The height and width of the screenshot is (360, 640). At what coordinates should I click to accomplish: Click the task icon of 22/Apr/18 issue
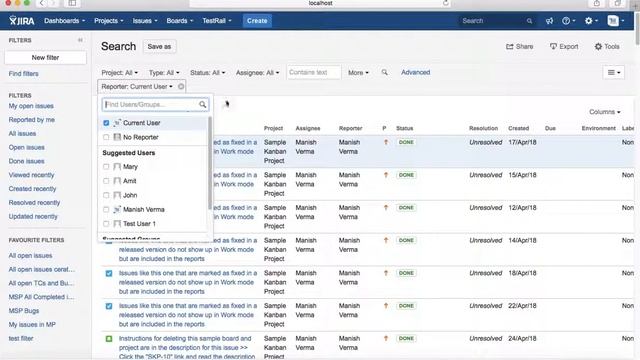point(109,306)
